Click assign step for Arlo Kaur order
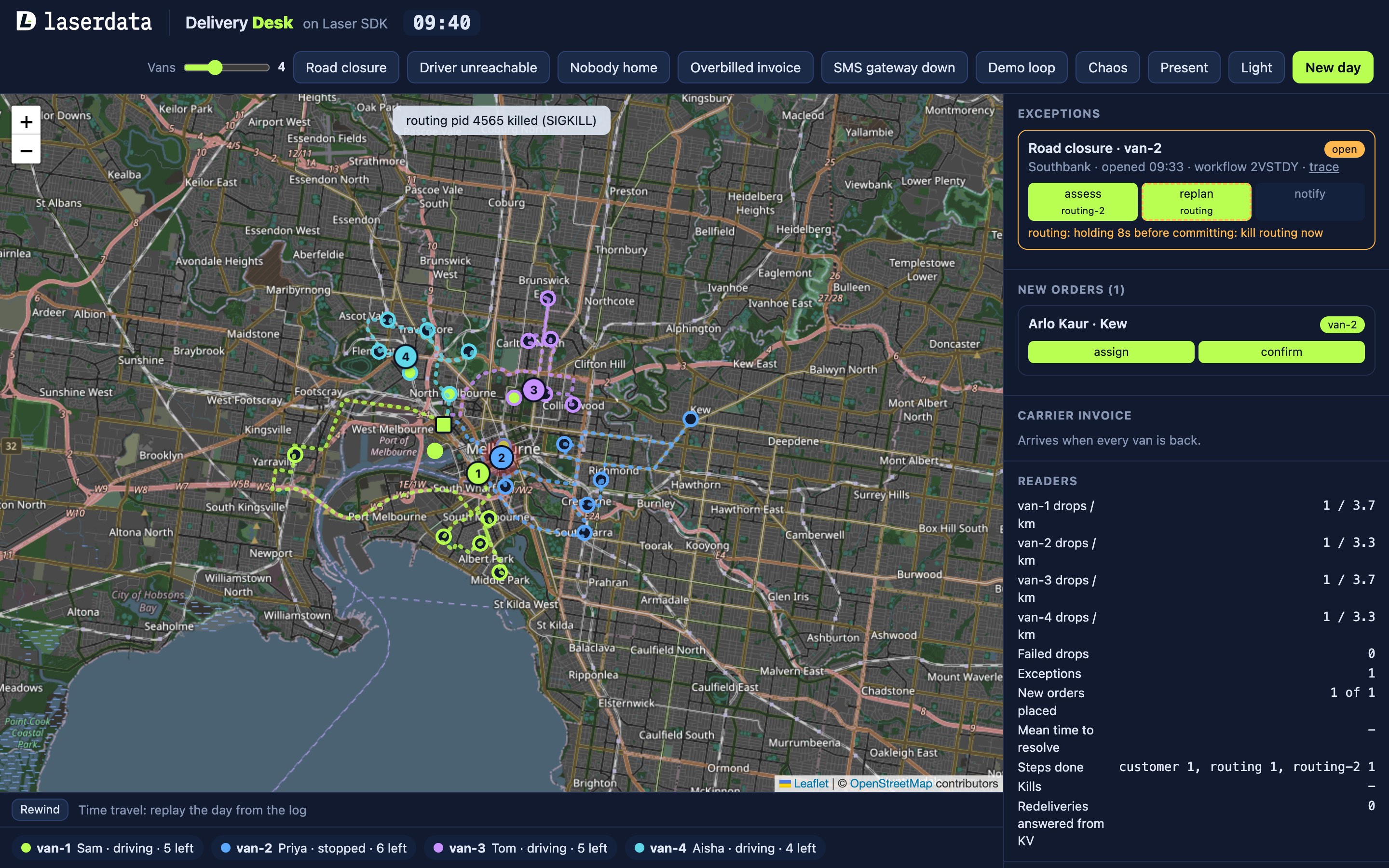Screen dimensions: 1389x868 (1111, 352)
